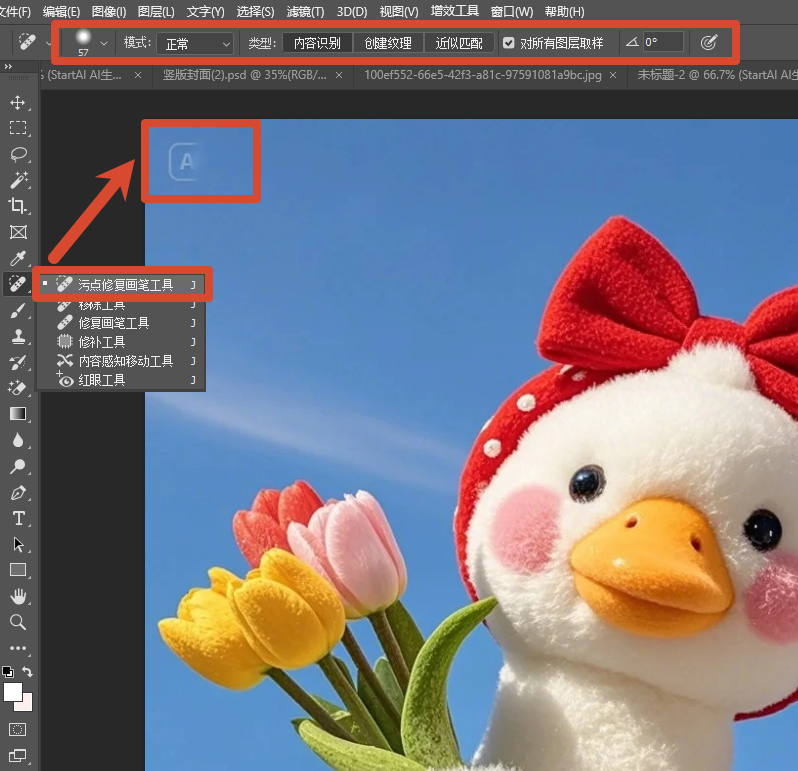Select the Magic Wand tool
The image size is (798, 771).
(x=18, y=180)
